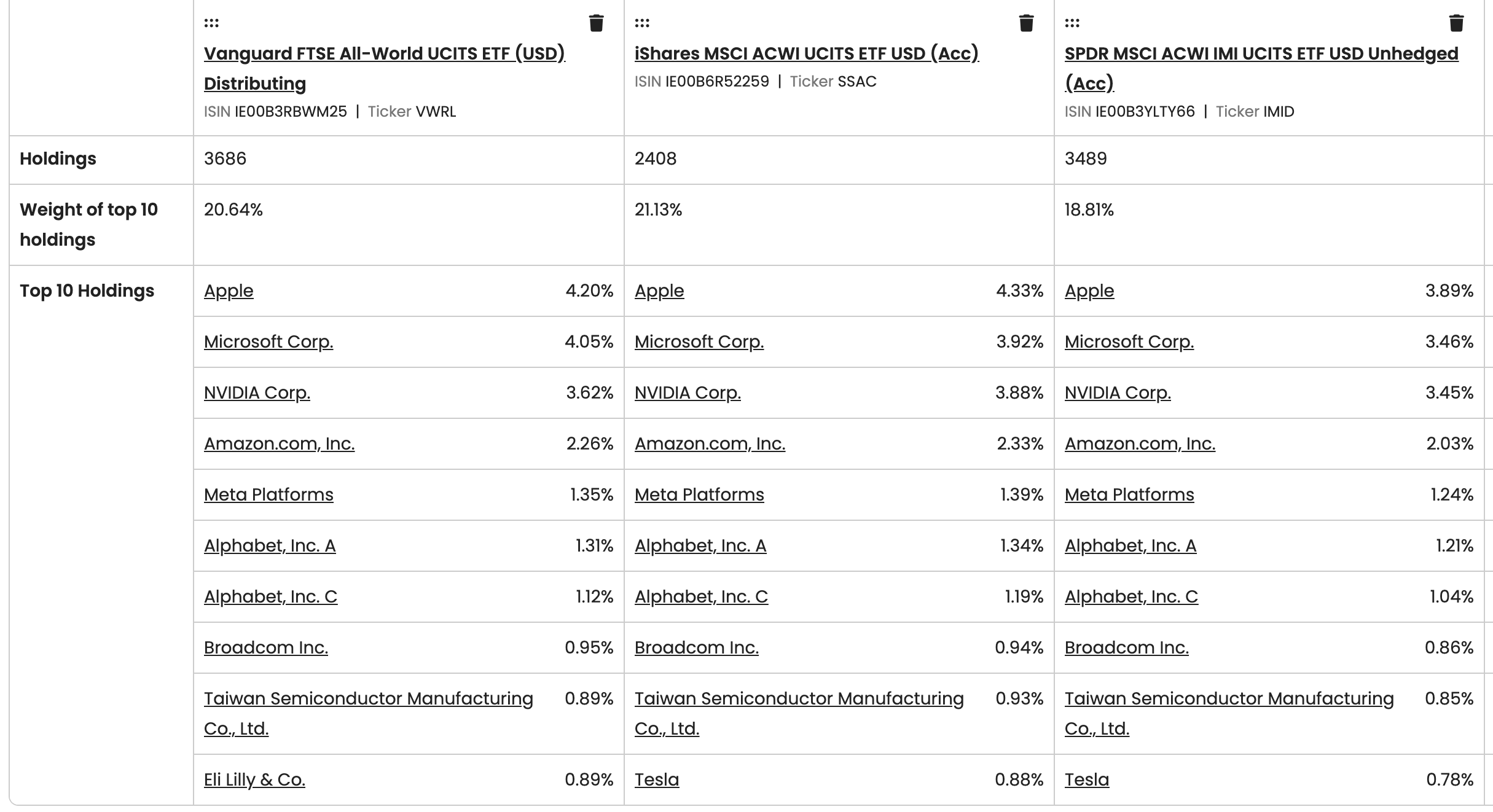The image size is (1493, 812).
Task: Open Amazon.com, Inc. in Vanguard column
Action: point(280,443)
